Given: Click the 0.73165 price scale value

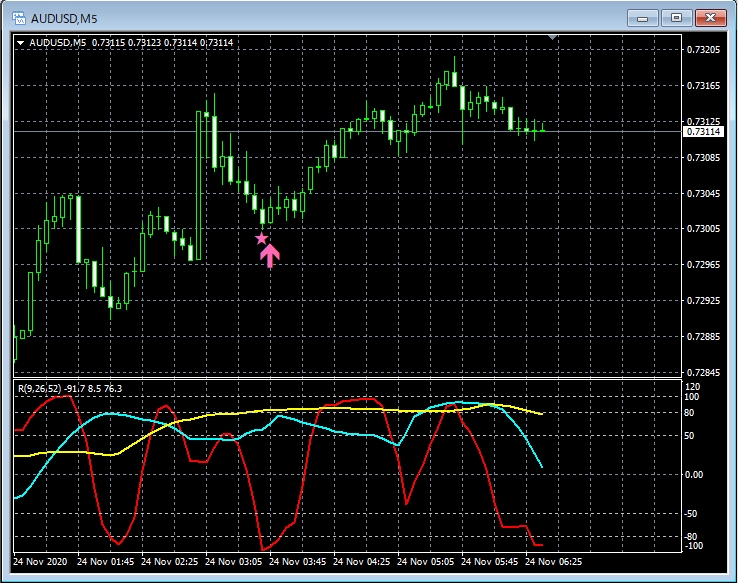Looking at the screenshot, I should [x=704, y=85].
